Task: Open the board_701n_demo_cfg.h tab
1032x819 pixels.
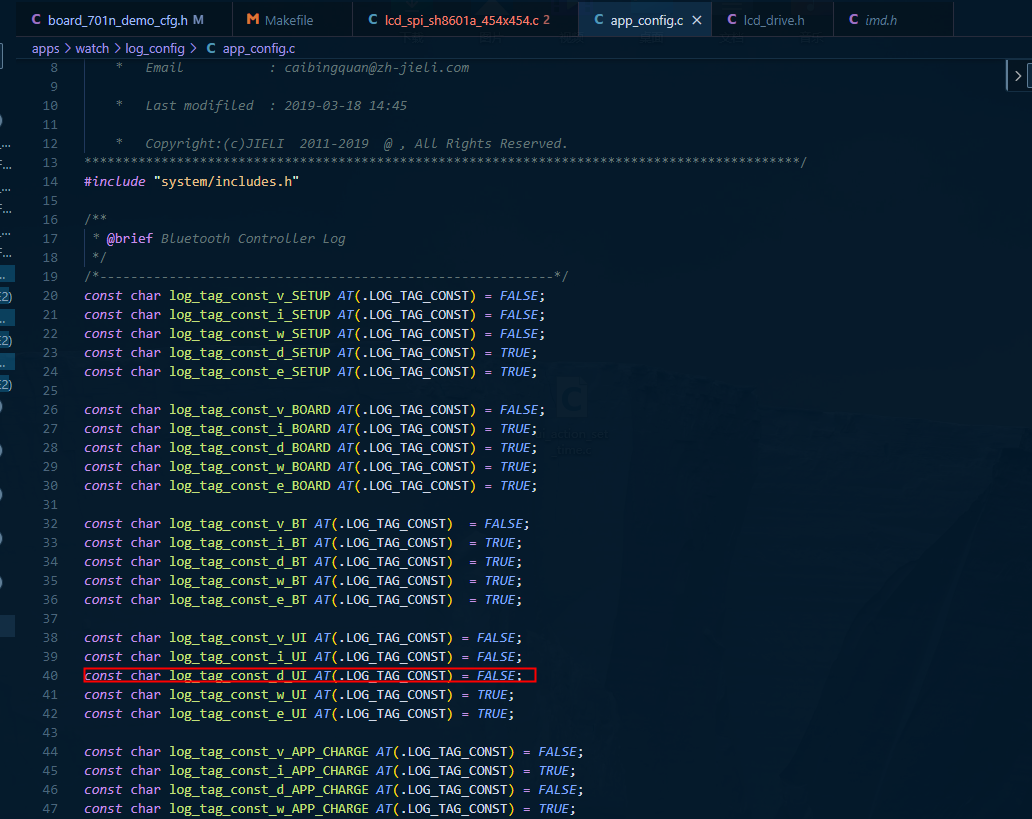Action: tap(118, 20)
